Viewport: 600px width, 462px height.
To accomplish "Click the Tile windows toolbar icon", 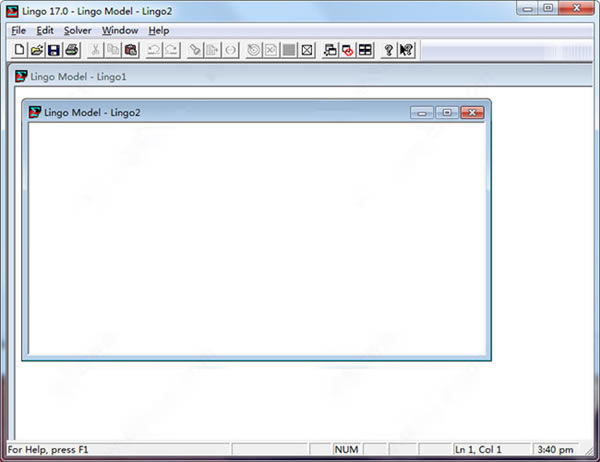I will coord(365,49).
